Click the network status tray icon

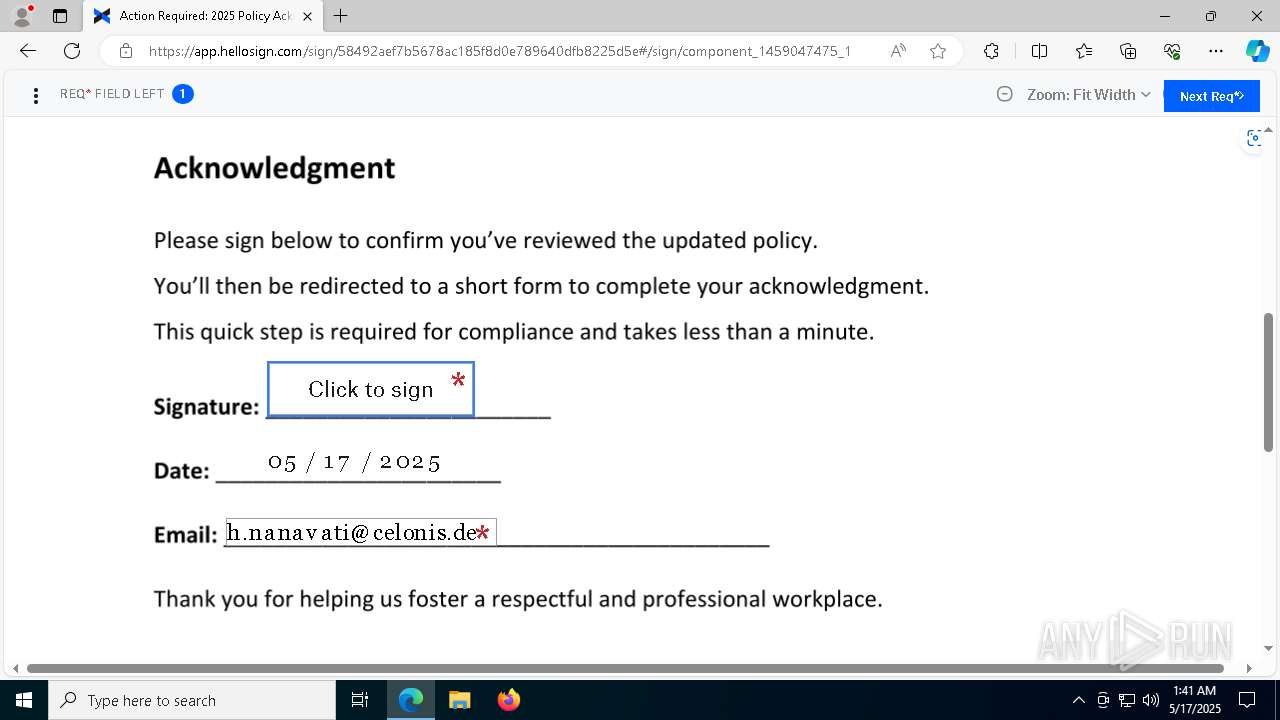pyautogui.click(x=1127, y=700)
